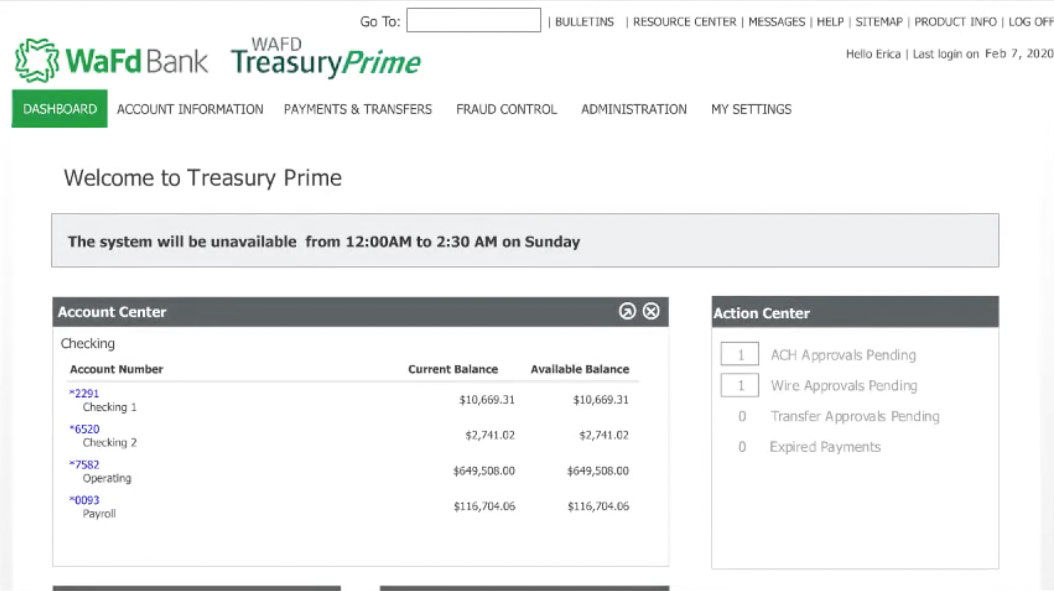
Task: Click available balance $116,704.06 for Payroll
Action: click(x=598, y=506)
